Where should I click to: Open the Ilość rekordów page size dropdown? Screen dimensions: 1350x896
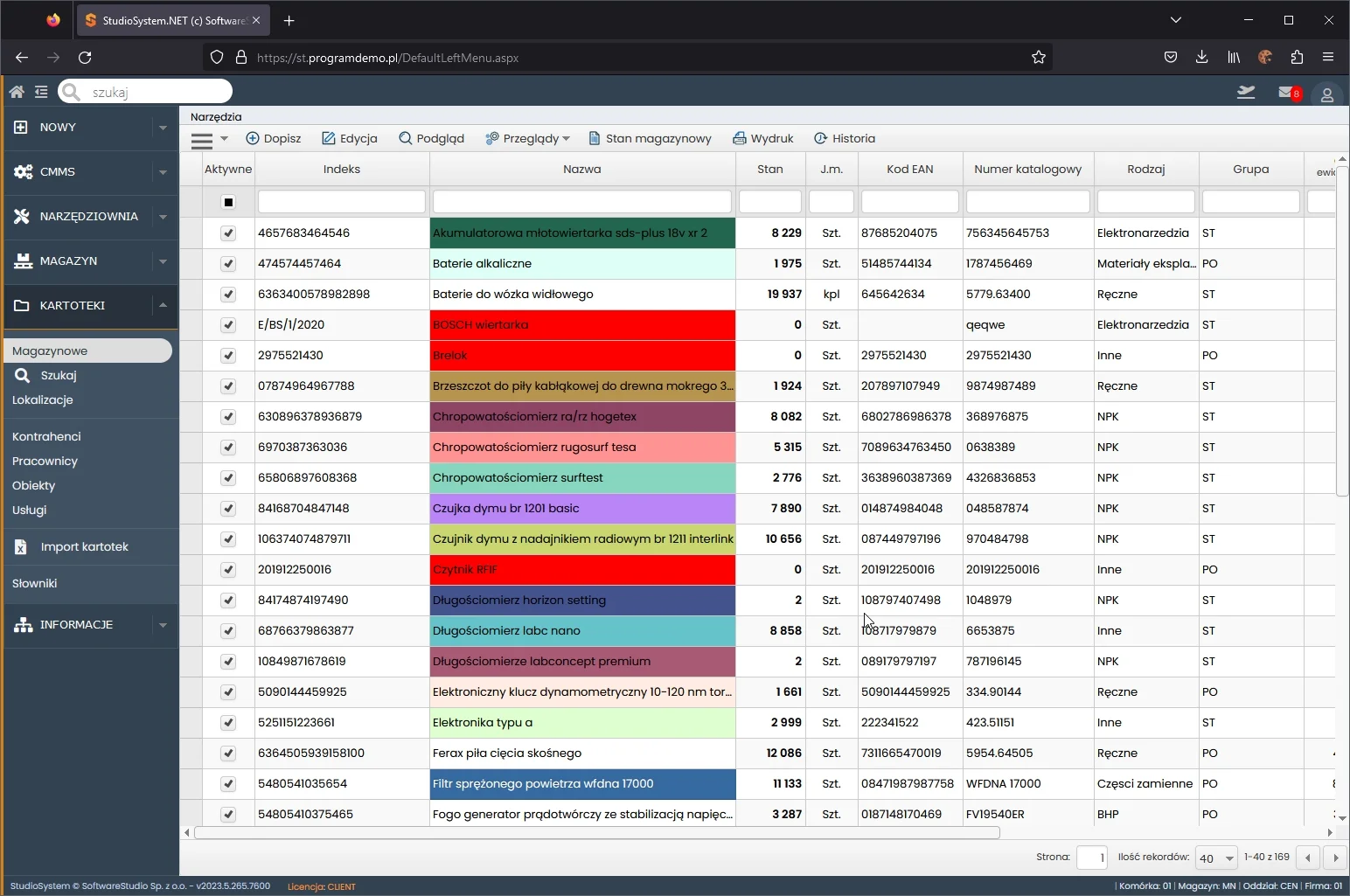(1216, 858)
